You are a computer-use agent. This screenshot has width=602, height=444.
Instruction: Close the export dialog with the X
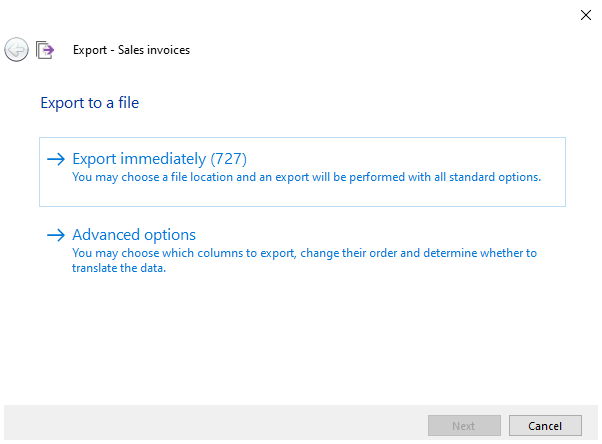click(585, 14)
